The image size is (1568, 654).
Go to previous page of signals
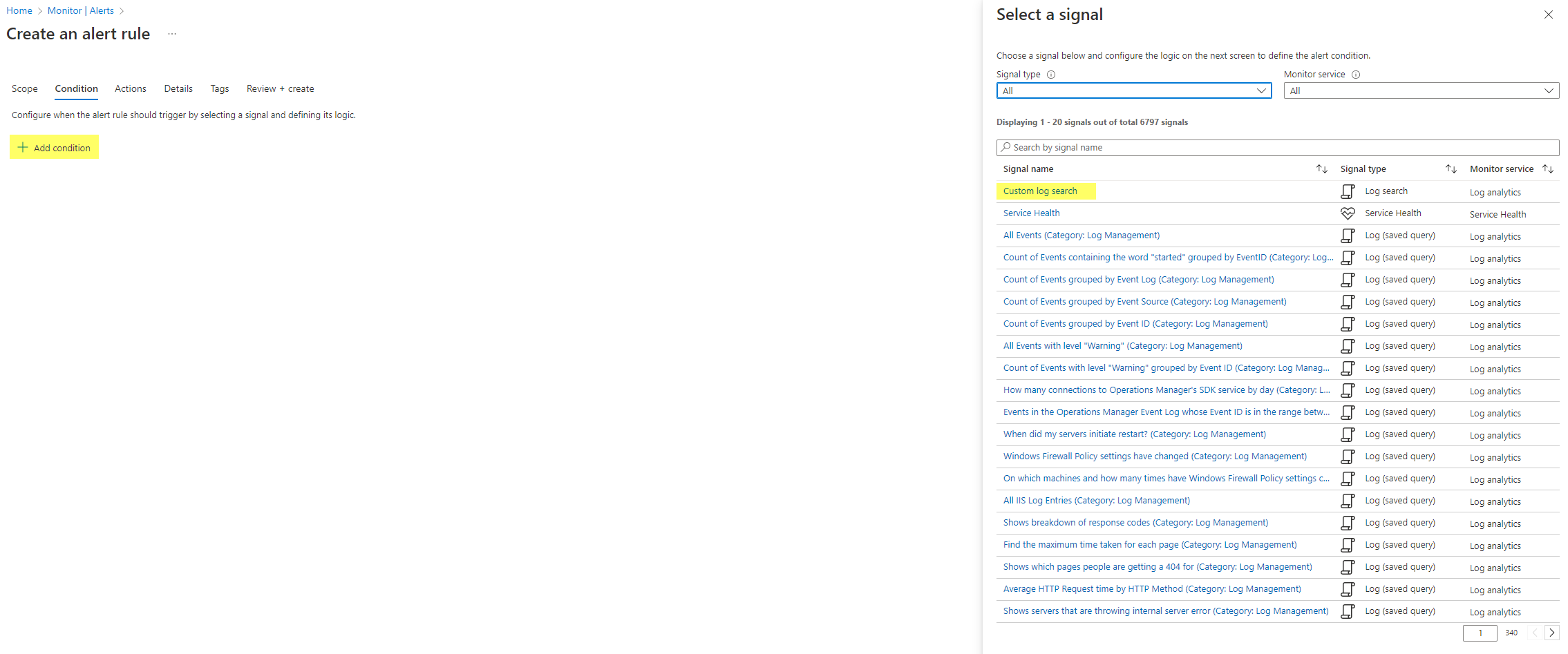pos(1535,633)
